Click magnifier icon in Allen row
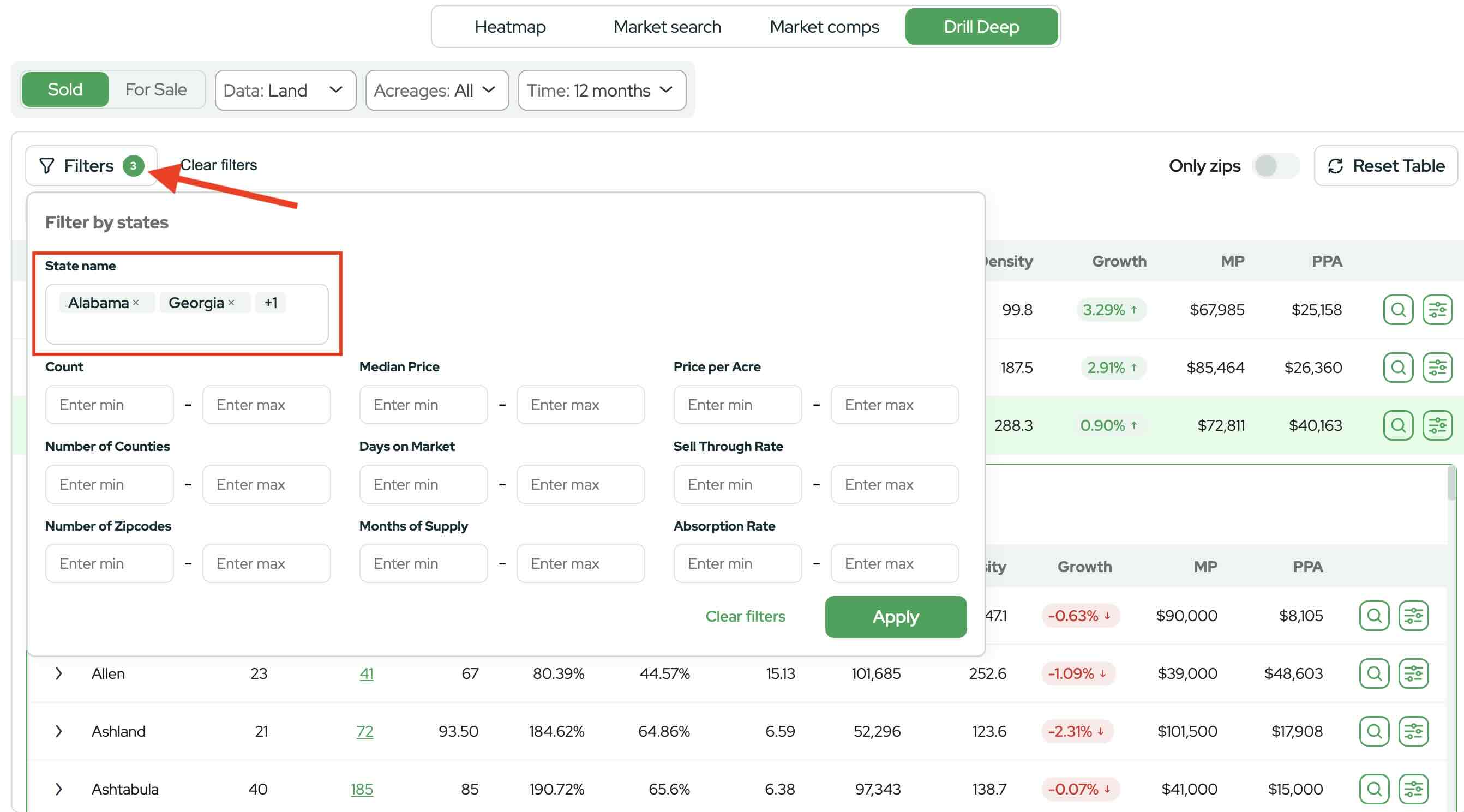Screen dimensions: 1464x812 pyautogui.click(x=1373, y=673)
